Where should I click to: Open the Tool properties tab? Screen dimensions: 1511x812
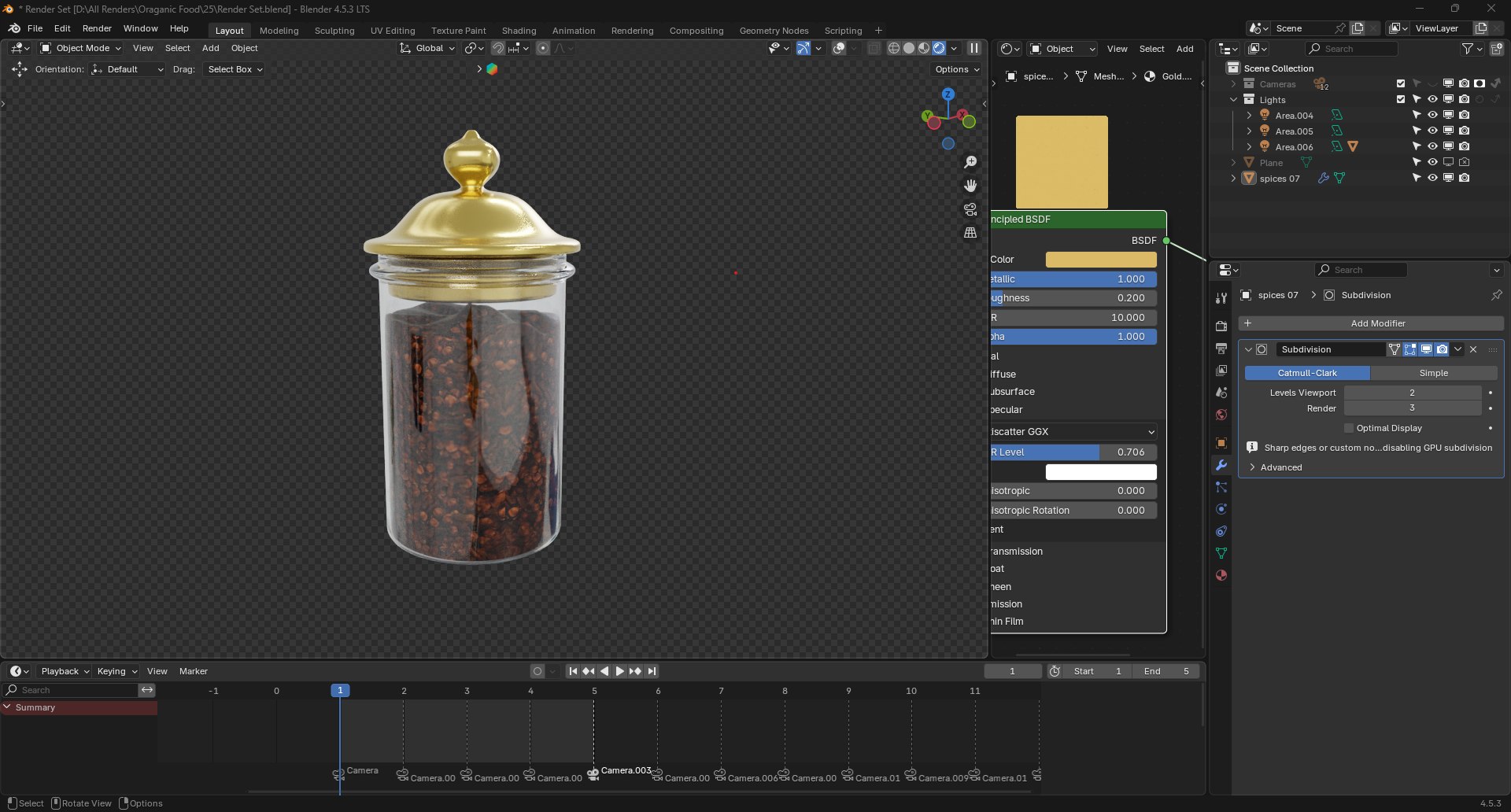[x=1221, y=298]
